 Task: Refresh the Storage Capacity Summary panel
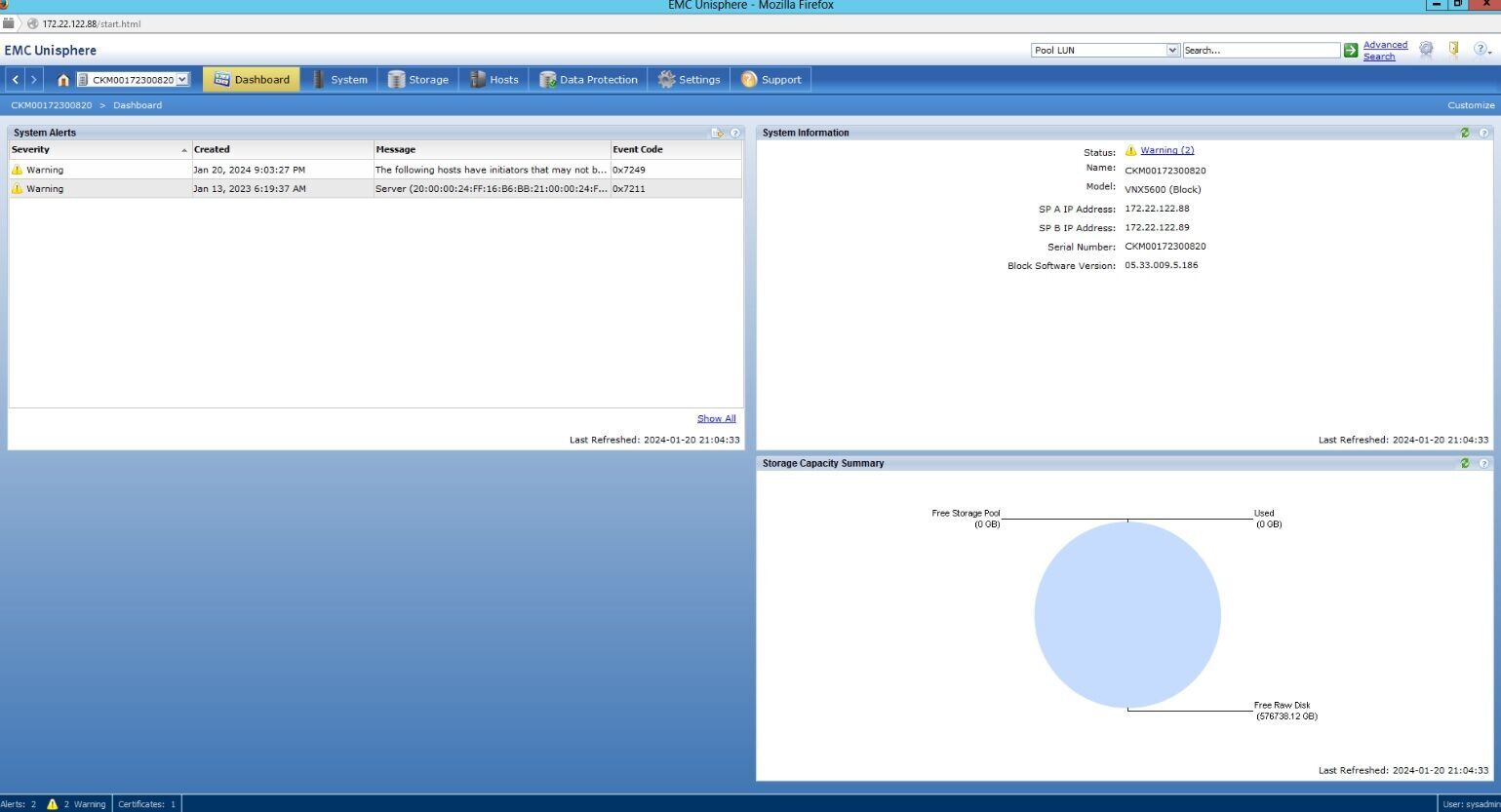coord(1464,463)
